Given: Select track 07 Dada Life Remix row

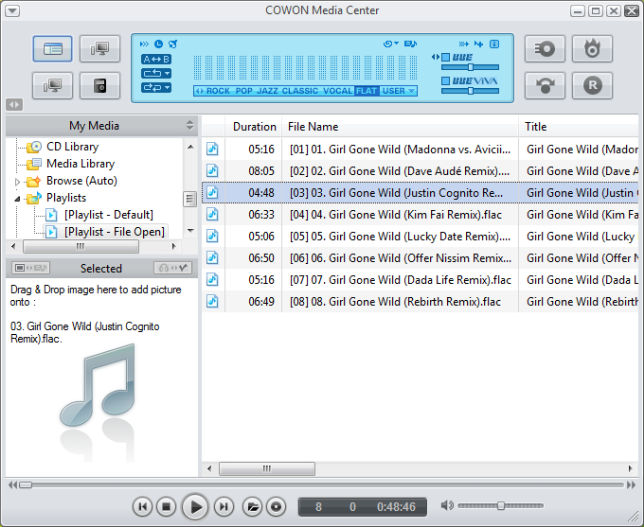Looking at the screenshot, I should tap(420, 280).
